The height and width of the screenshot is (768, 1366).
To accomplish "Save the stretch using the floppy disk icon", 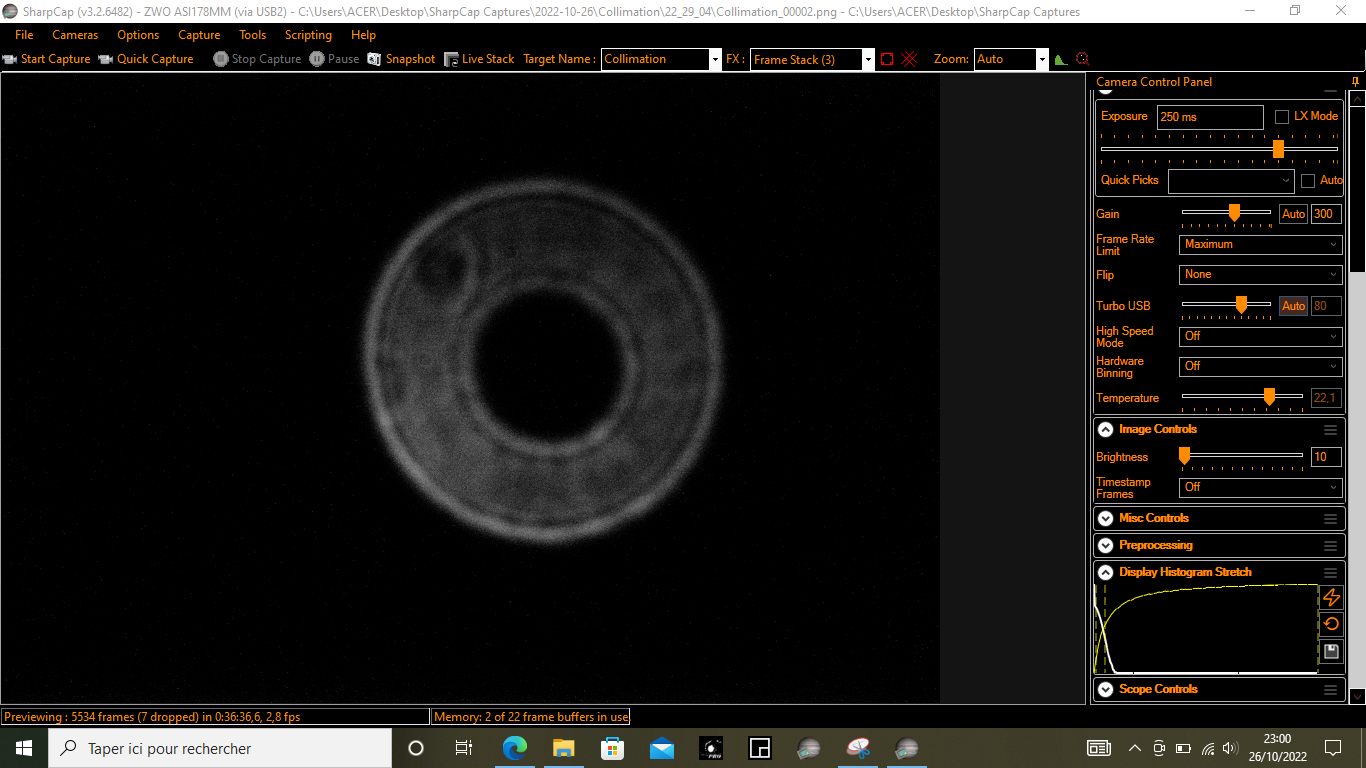I will click(1332, 652).
